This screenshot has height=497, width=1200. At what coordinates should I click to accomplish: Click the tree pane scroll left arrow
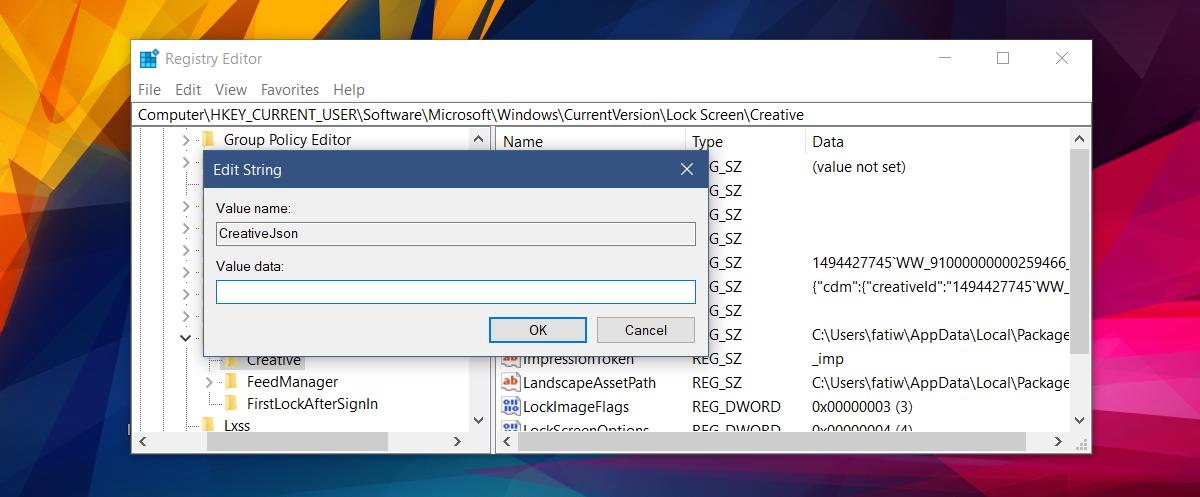142,441
